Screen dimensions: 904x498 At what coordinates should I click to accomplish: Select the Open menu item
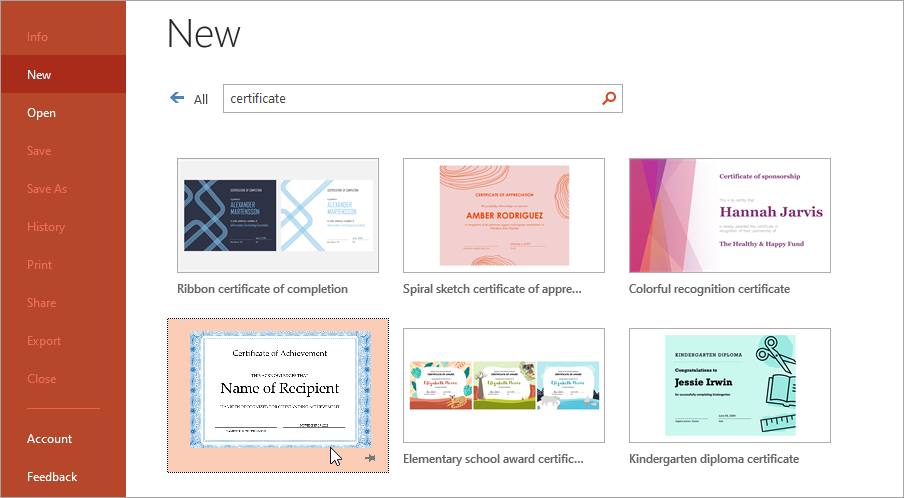pos(41,113)
